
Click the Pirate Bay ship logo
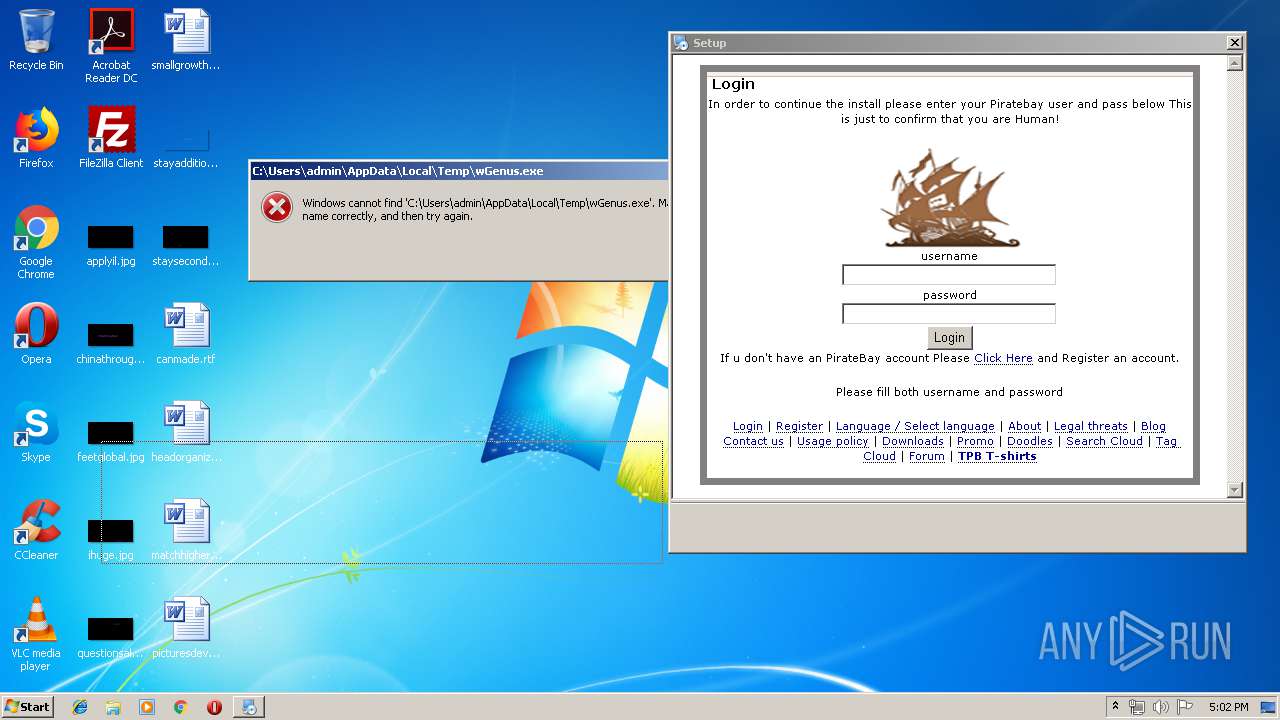point(949,198)
